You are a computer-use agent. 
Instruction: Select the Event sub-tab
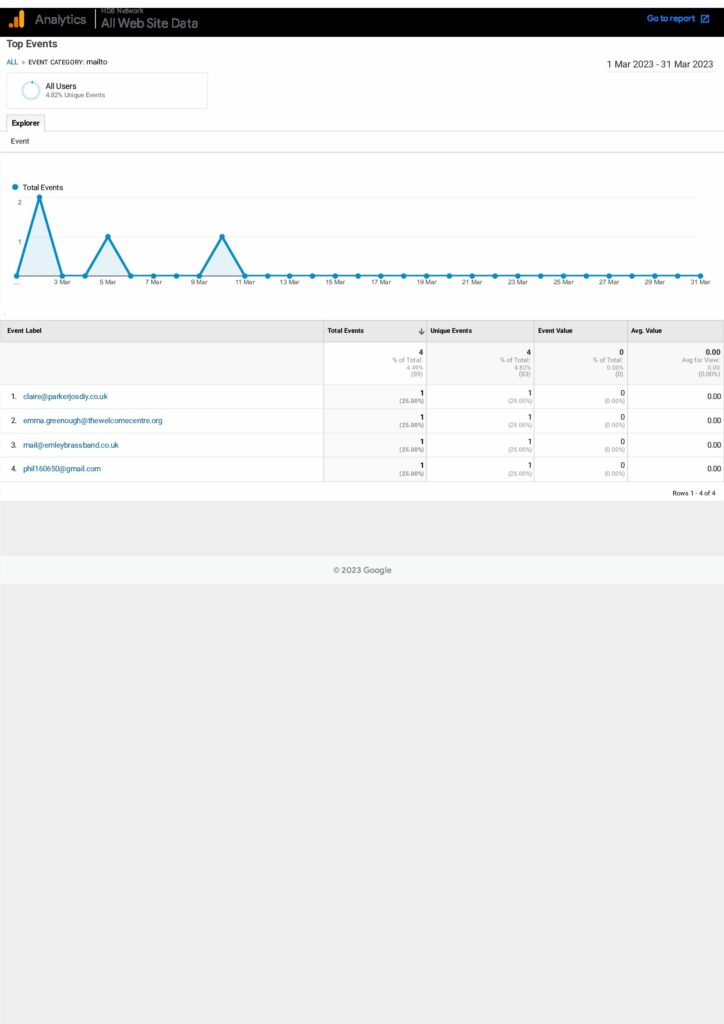(x=20, y=142)
